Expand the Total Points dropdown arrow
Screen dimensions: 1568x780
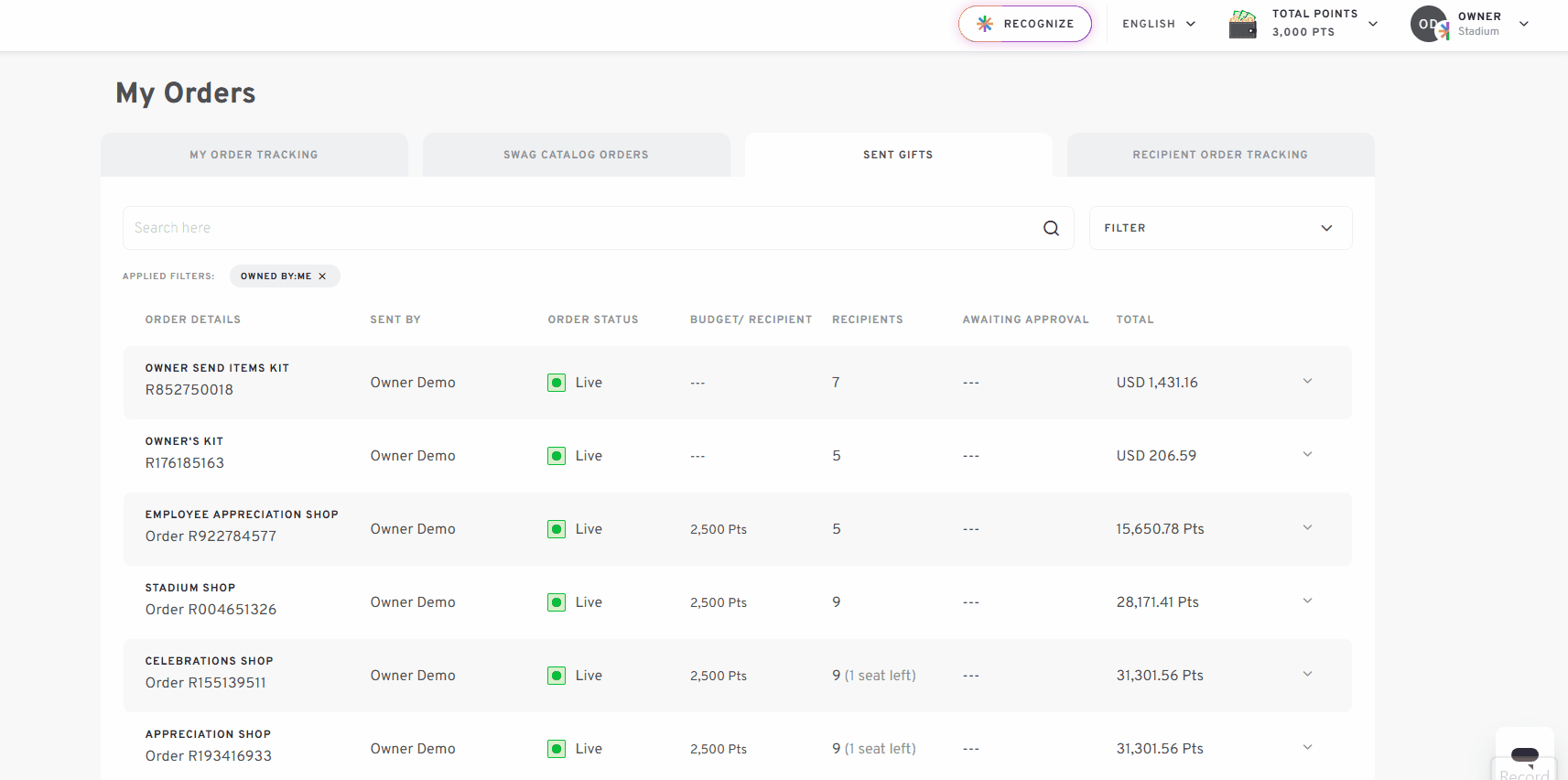coord(1373,24)
